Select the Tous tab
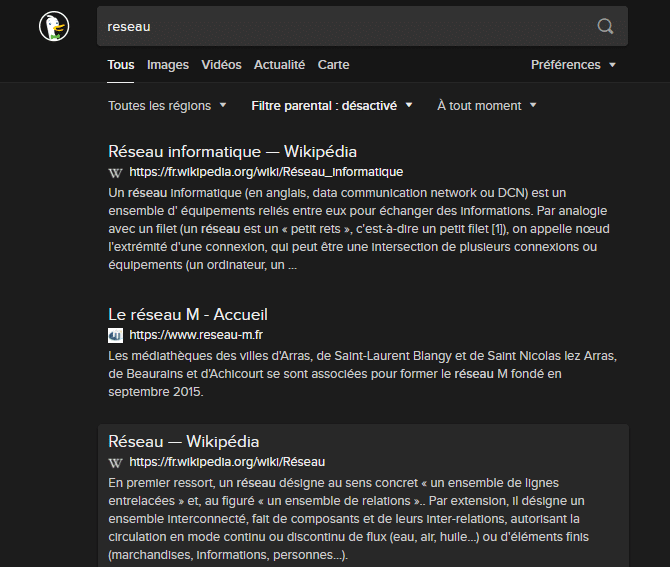Screen dimensions: 670x567 pos(121,65)
